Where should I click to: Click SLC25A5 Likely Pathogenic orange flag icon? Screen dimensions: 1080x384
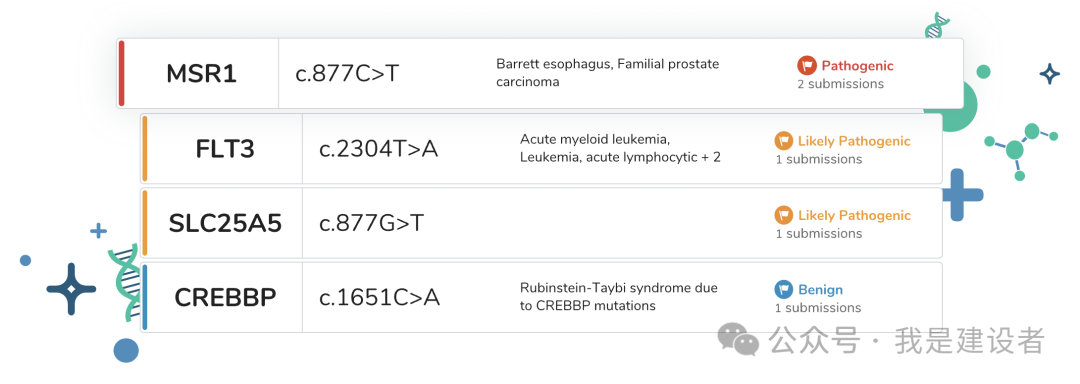783,215
